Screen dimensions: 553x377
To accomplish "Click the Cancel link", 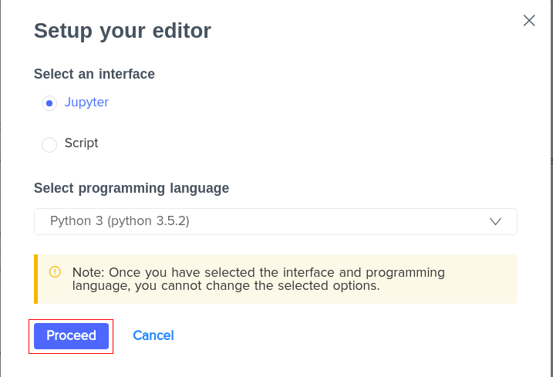I will tap(153, 335).
